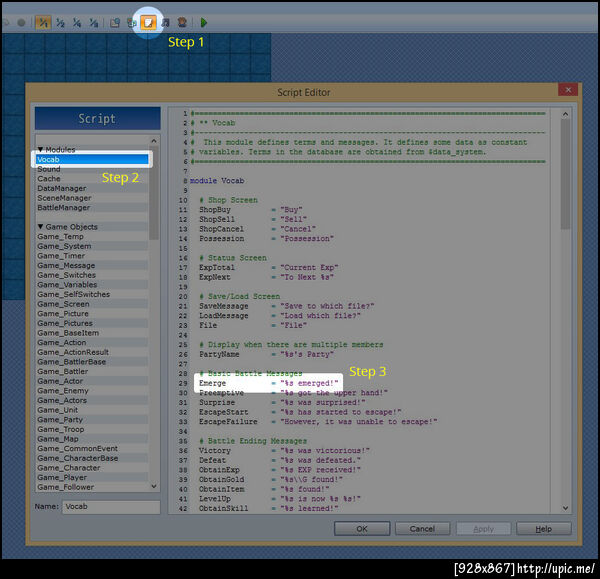Screen dimensions: 600x579
Task: Place cursor on the PartyName code line
Action: 266,354
